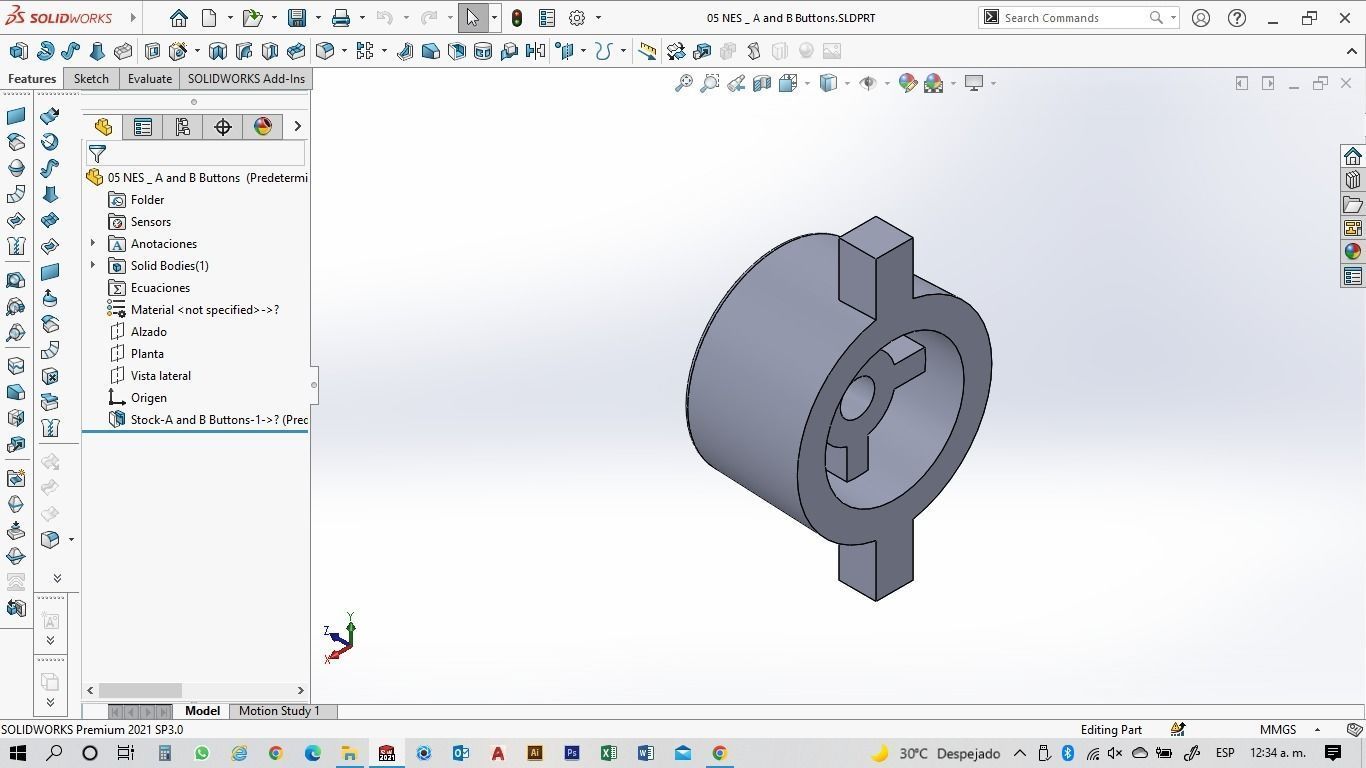Print the document

[341, 18]
